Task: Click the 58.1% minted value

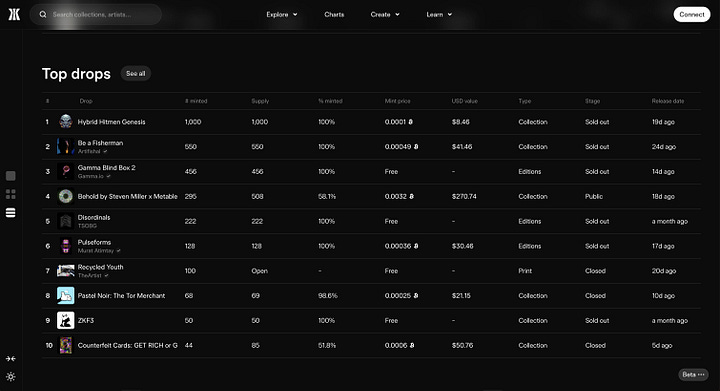Action: (327, 196)
